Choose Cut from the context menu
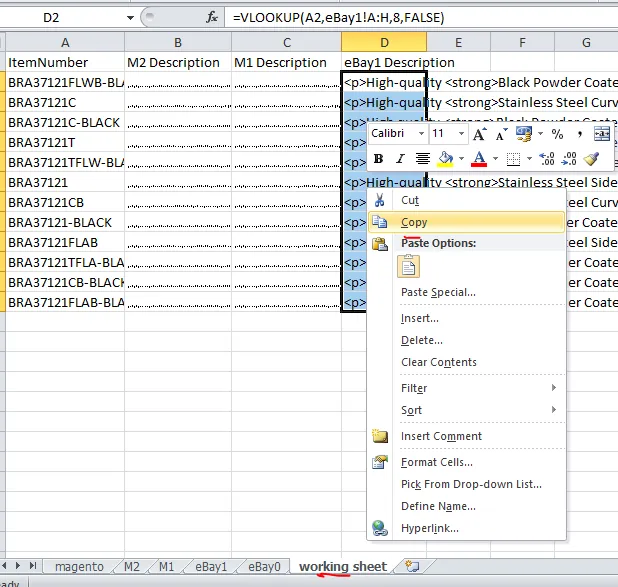 pyautogui.click(x=466, y=200)
